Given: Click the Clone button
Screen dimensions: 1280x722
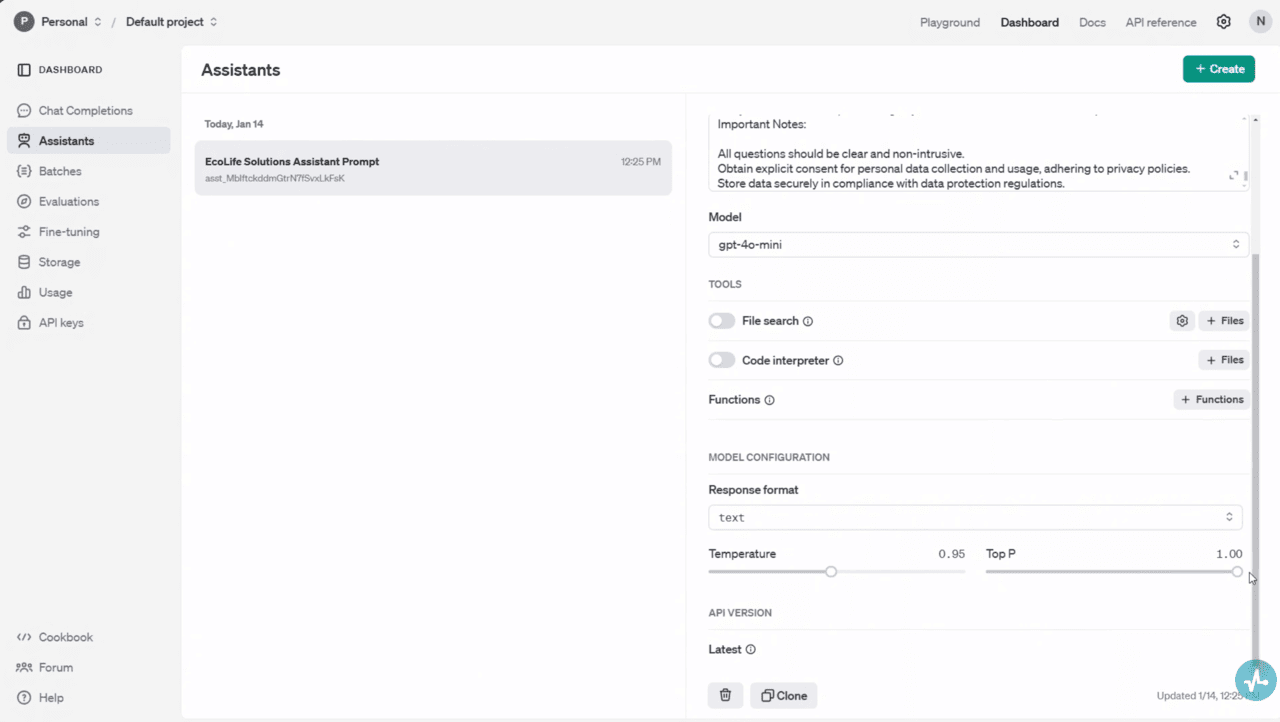Looking at the screenshot, I should pos(784,695).
